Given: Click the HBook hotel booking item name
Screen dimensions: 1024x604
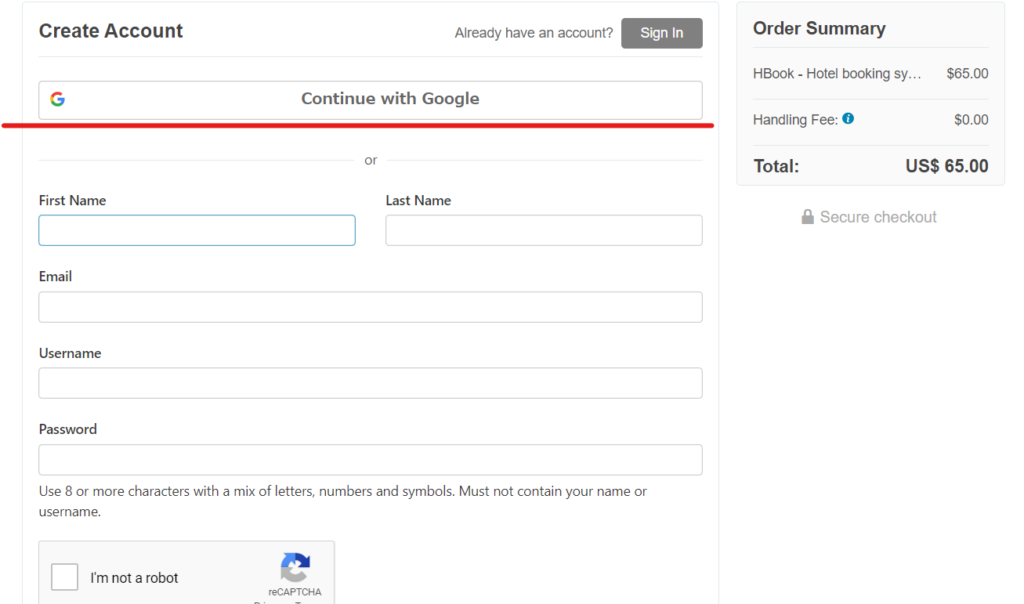Looking at the screenshot, I should click(x=836, y=74).
